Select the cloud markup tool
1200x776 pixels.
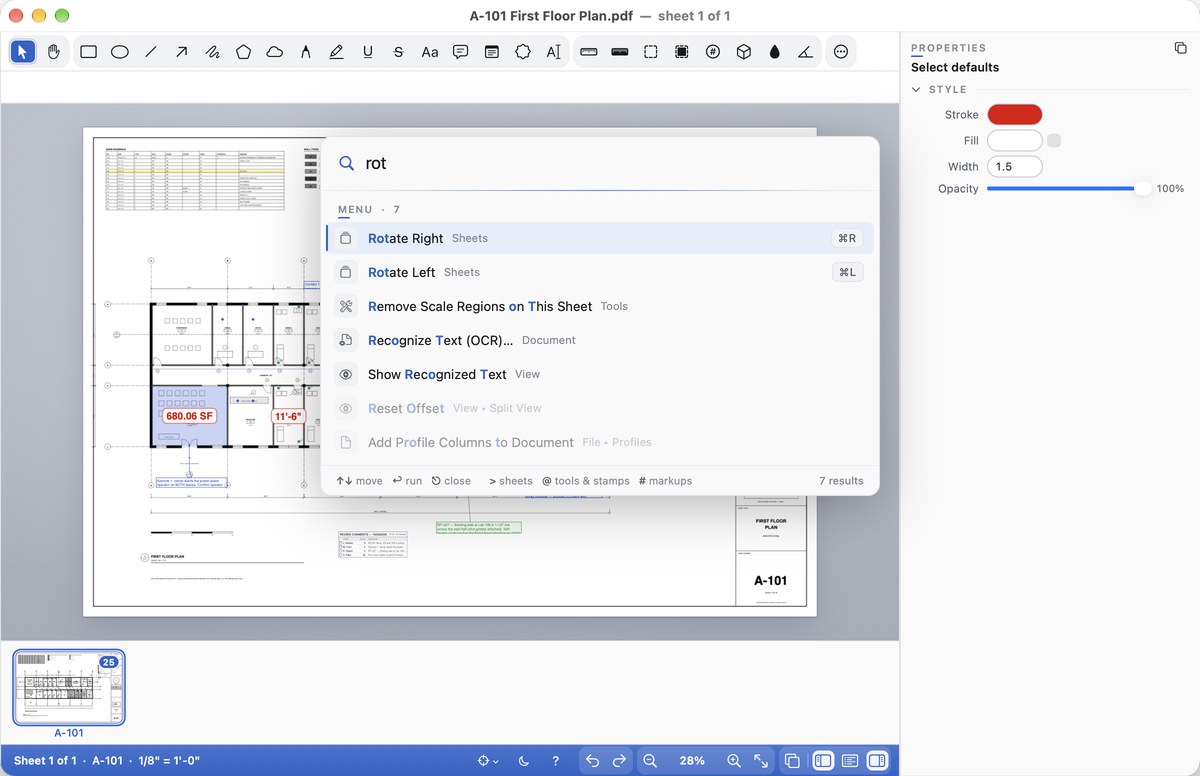275,52
